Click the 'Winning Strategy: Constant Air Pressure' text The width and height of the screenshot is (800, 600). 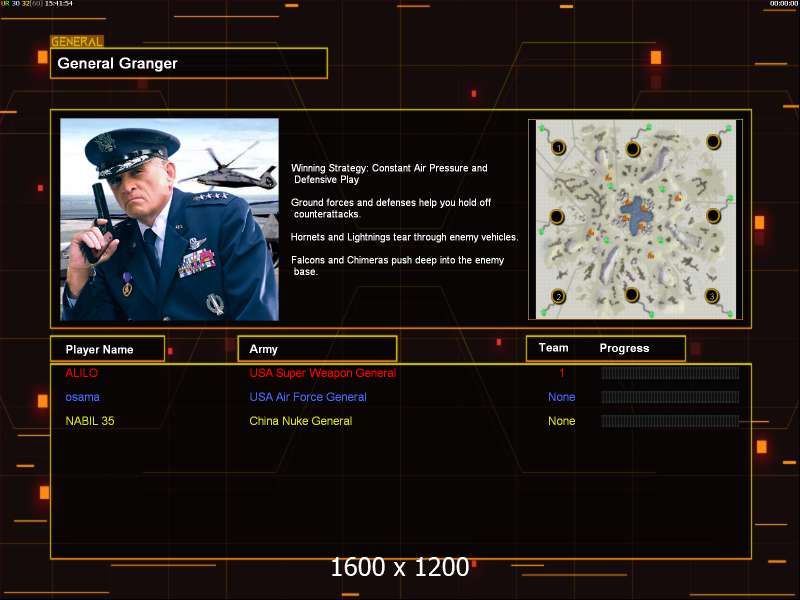(x=389, y=173)
